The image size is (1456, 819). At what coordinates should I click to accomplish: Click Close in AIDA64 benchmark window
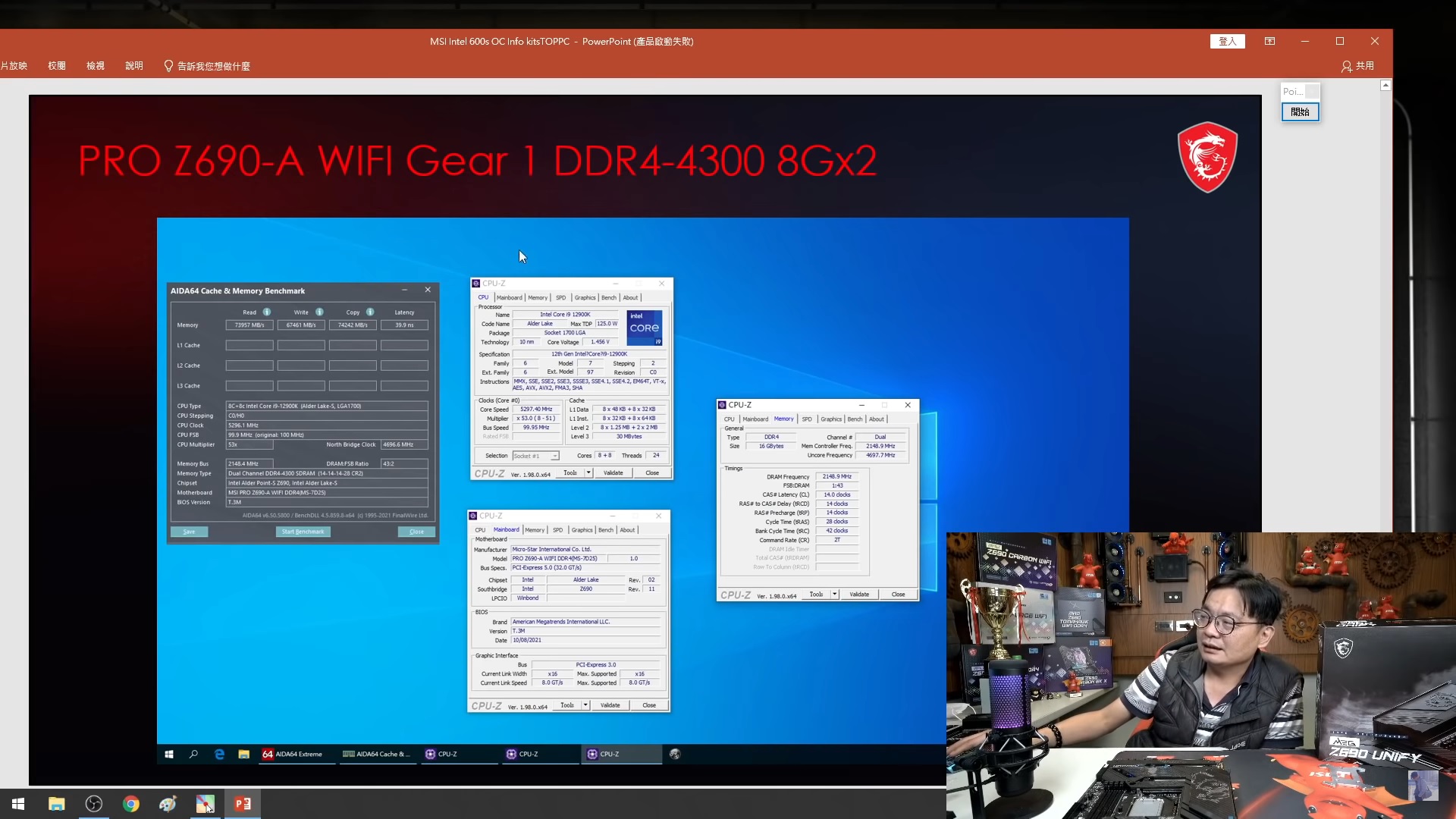tap(416, 532)
